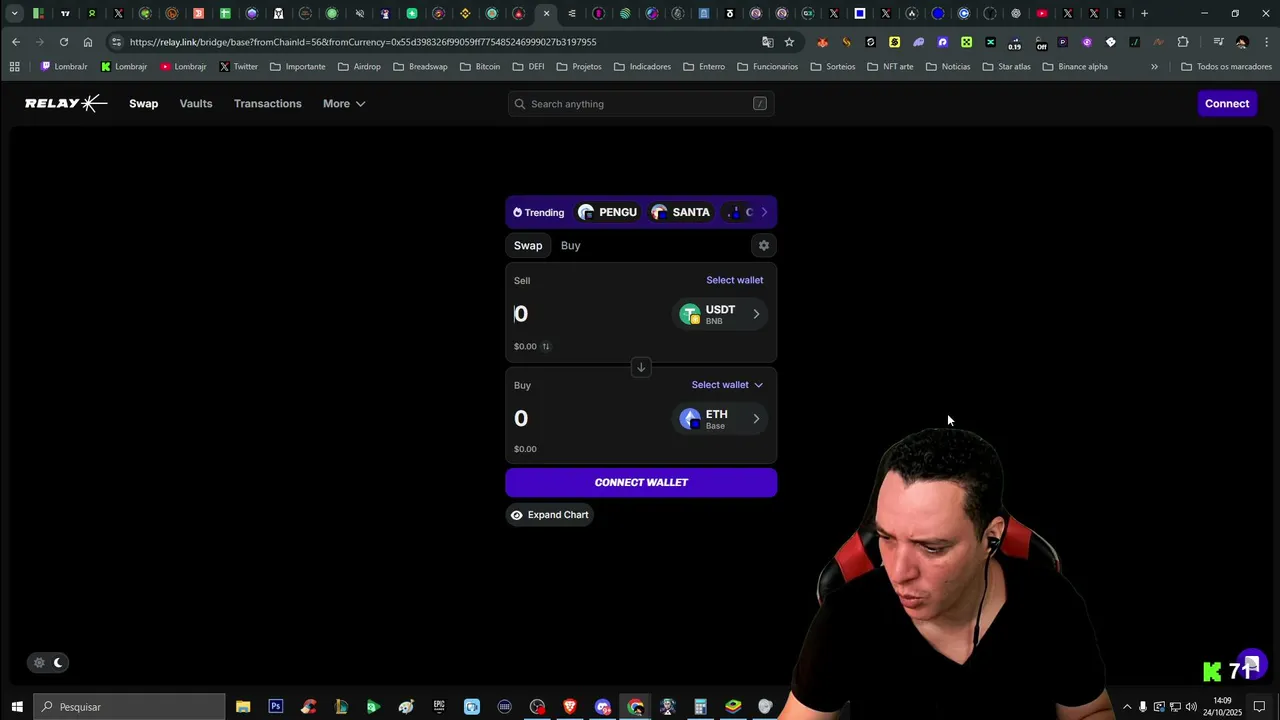1280x720 pixels.
Task: Open the ETH Base token selector
Action: 720,419
